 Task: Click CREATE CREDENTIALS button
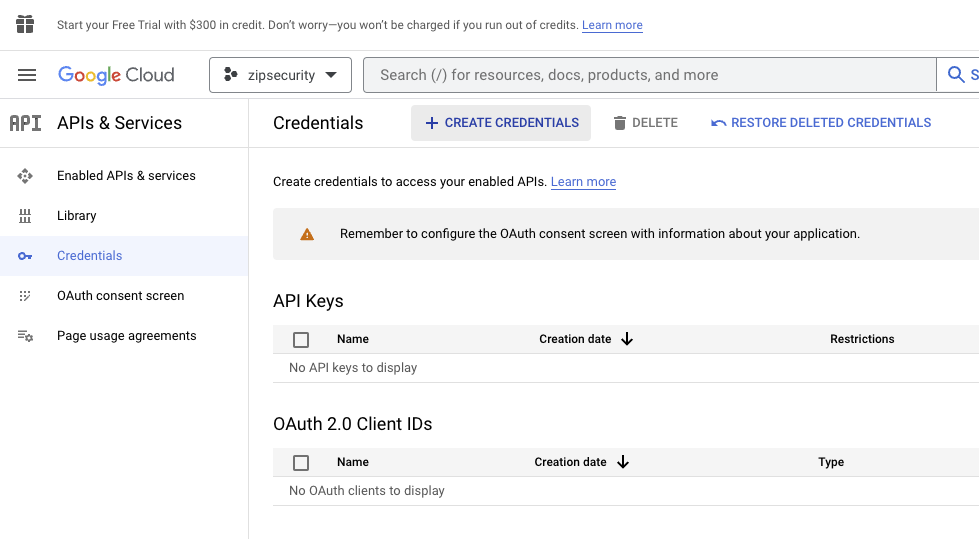pos(501,123)
